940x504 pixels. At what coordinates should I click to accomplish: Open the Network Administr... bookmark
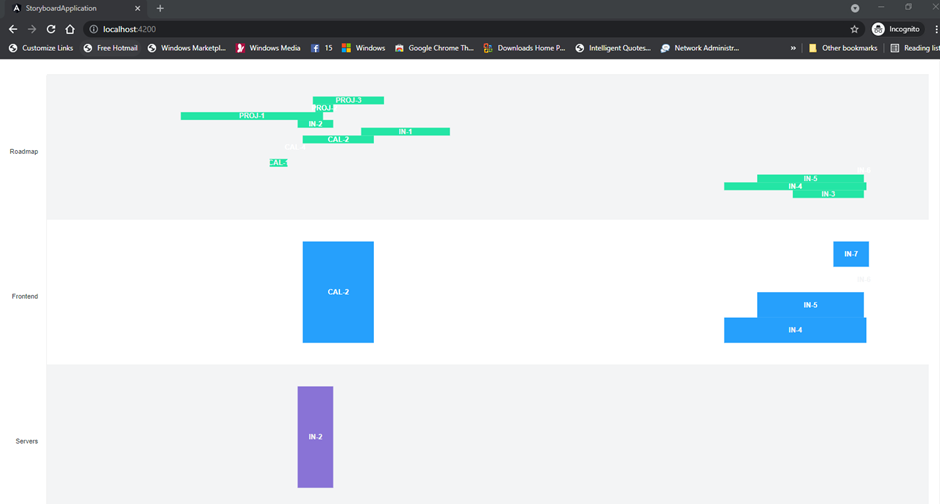[x=700, y=48]
